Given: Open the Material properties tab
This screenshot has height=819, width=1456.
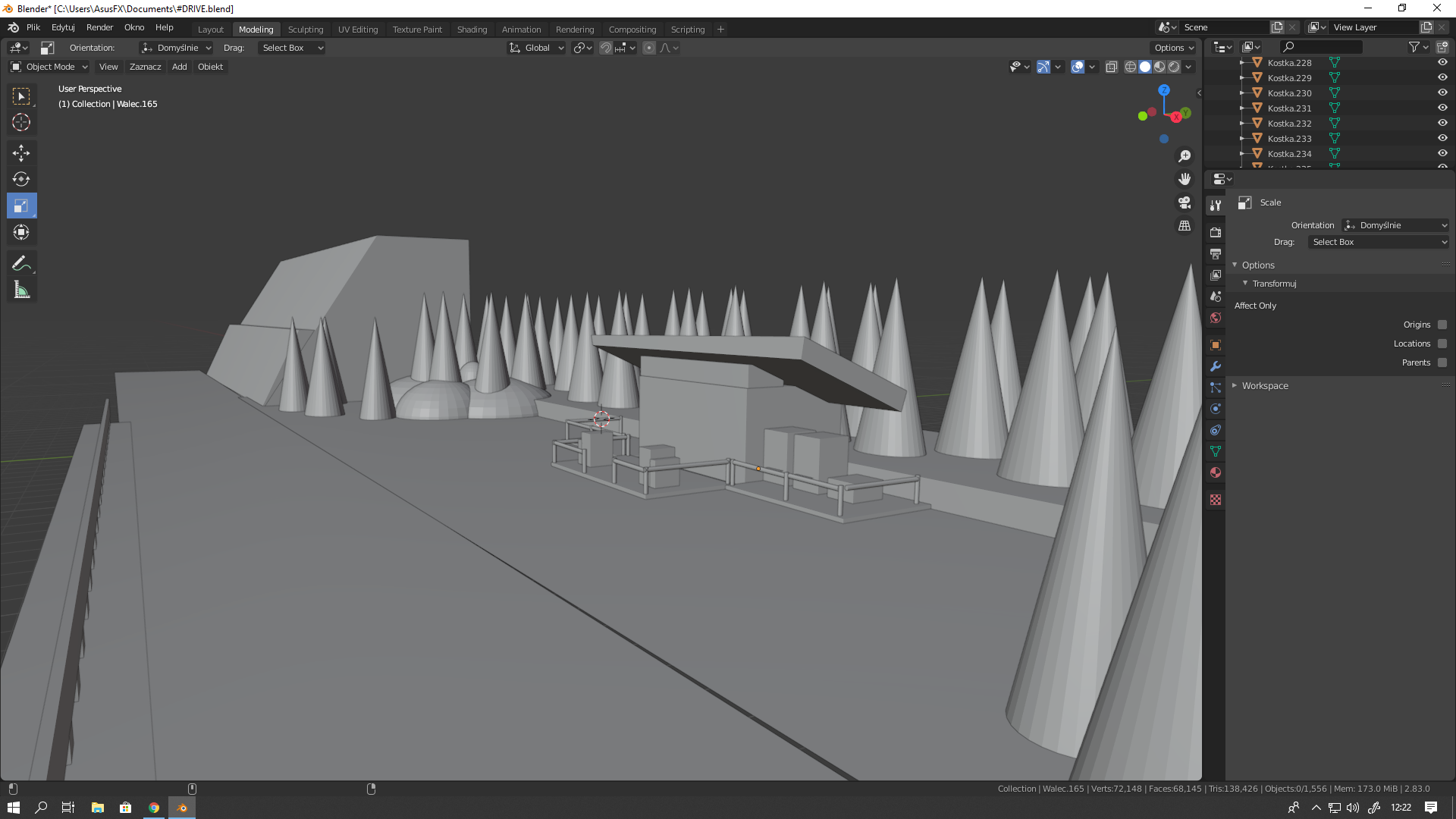Looking at the screenshot, I should pyautogui.click(x=1216, y=472).
